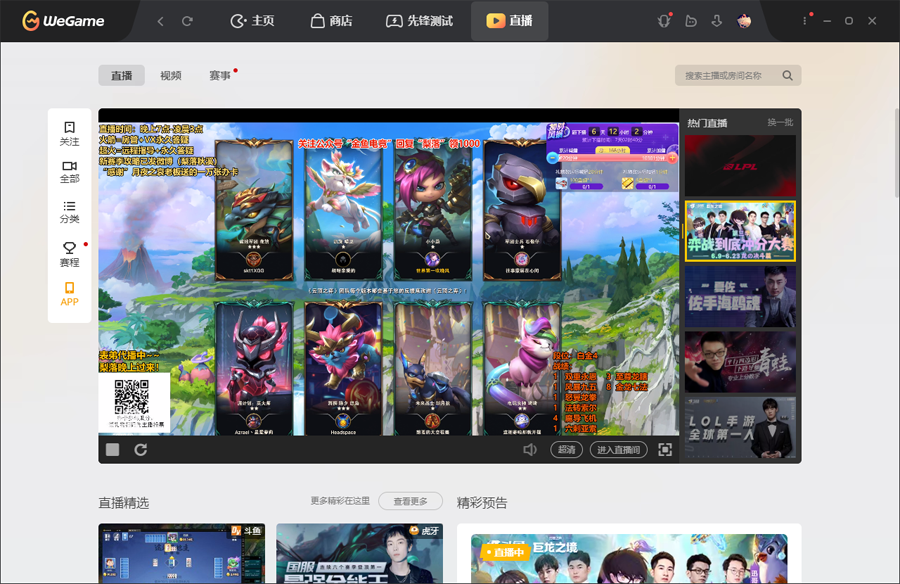
Task: Open the more options three-dot menu
Action: click(803, 19)
